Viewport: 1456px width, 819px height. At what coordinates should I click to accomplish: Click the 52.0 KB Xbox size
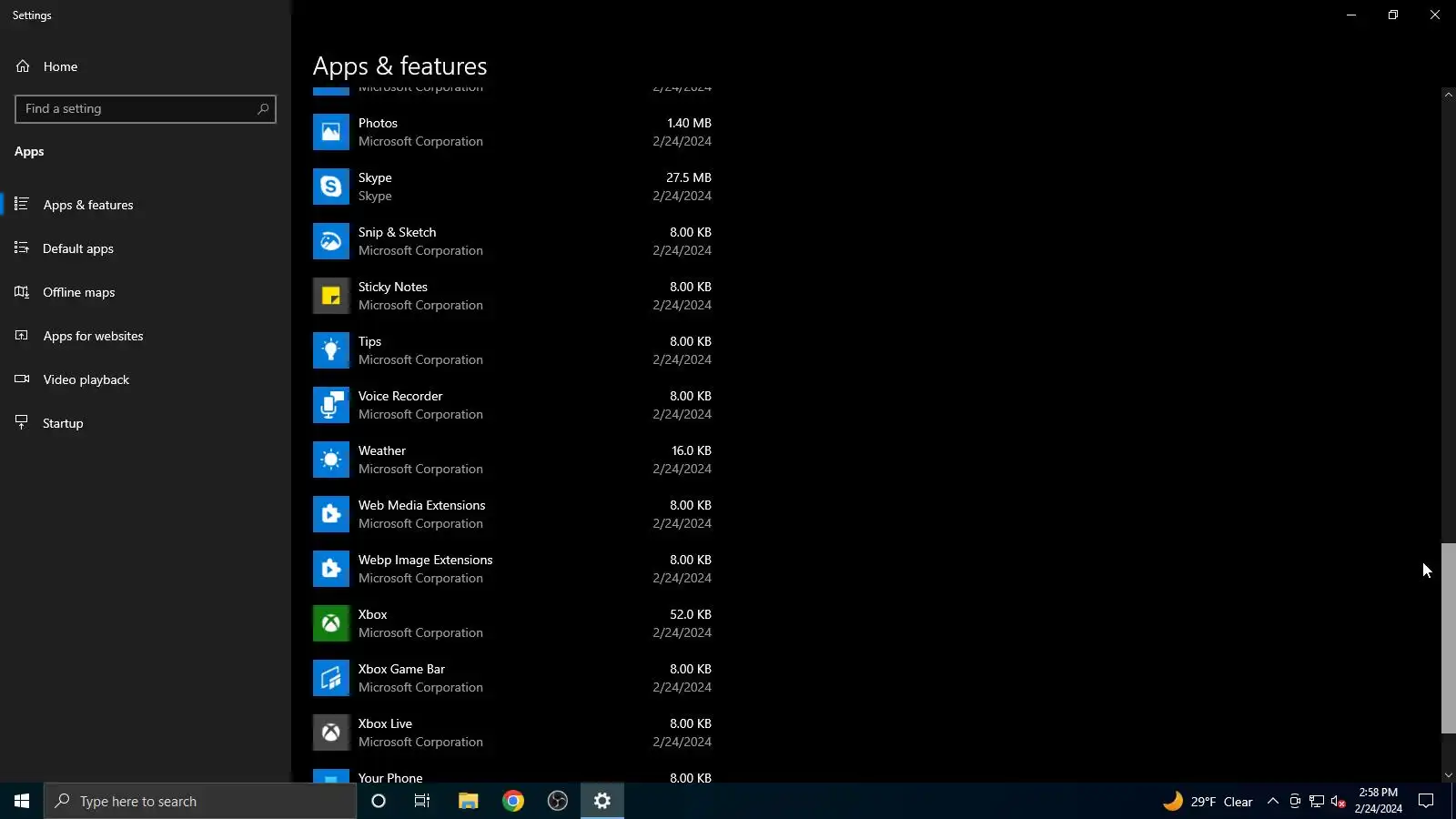pyautogui.click(x=691, y=614)
